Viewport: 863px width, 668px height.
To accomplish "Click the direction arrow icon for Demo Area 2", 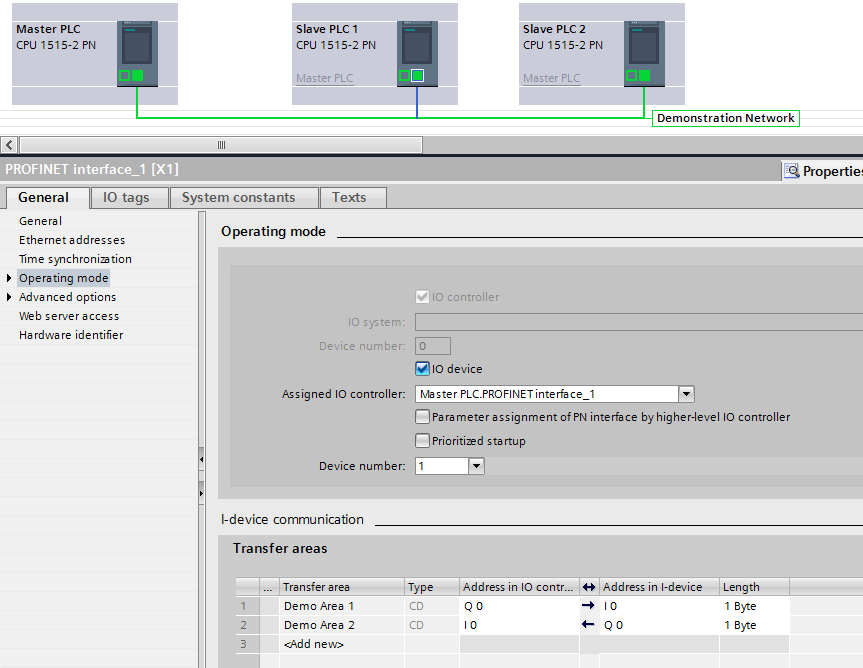I will 588,625.
